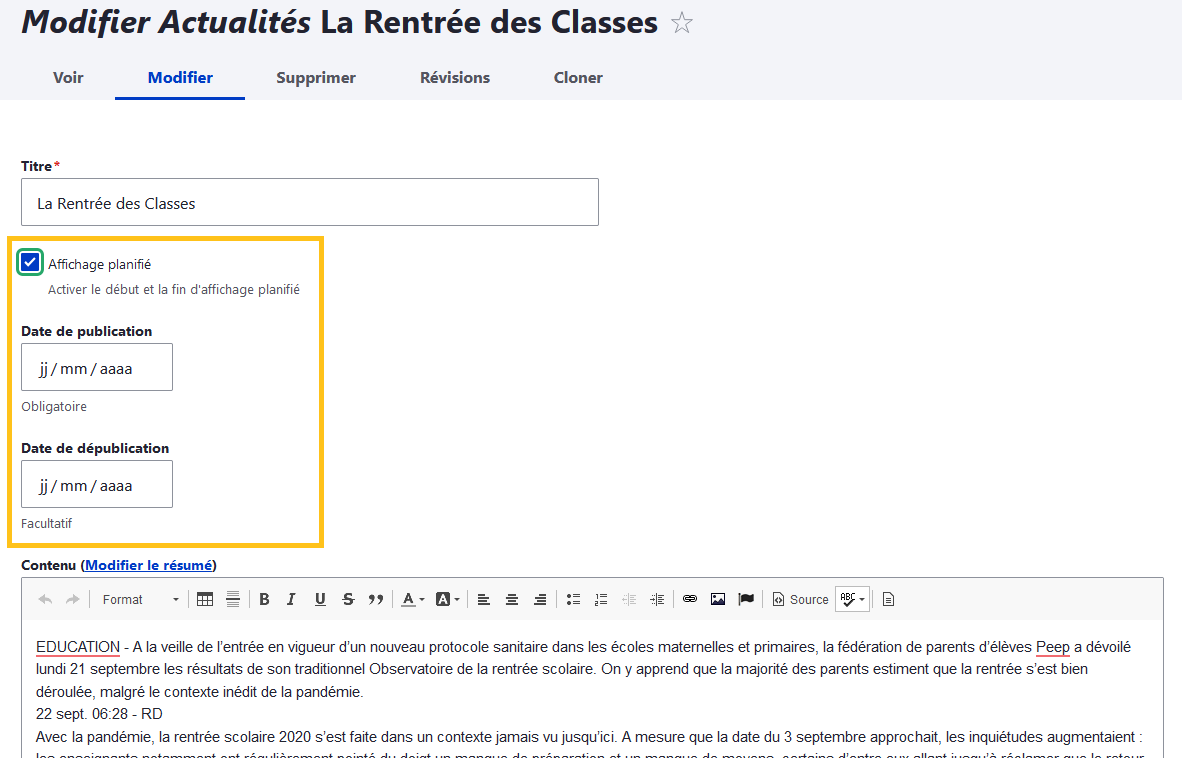Click the Underline toolbar icon

pos(320,599)
